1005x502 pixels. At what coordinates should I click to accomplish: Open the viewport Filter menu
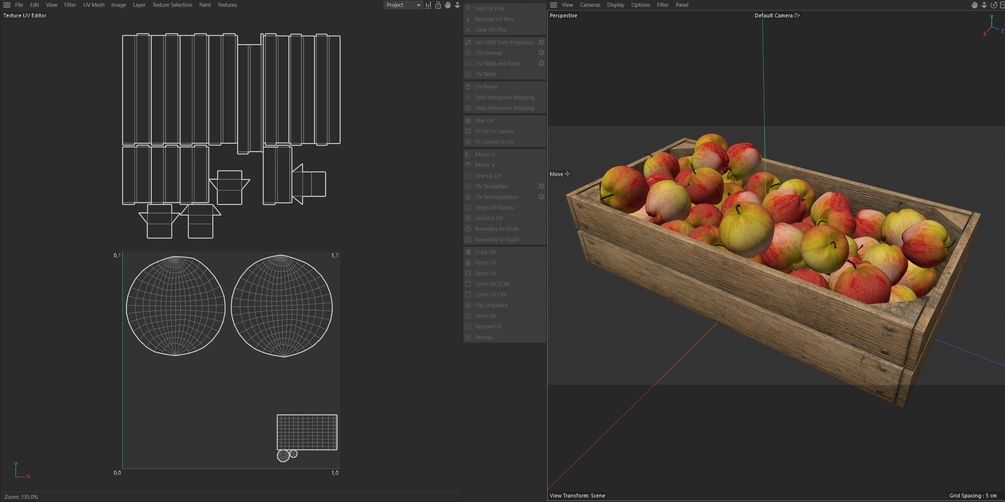pyautogui.click(x=663, y=4)
